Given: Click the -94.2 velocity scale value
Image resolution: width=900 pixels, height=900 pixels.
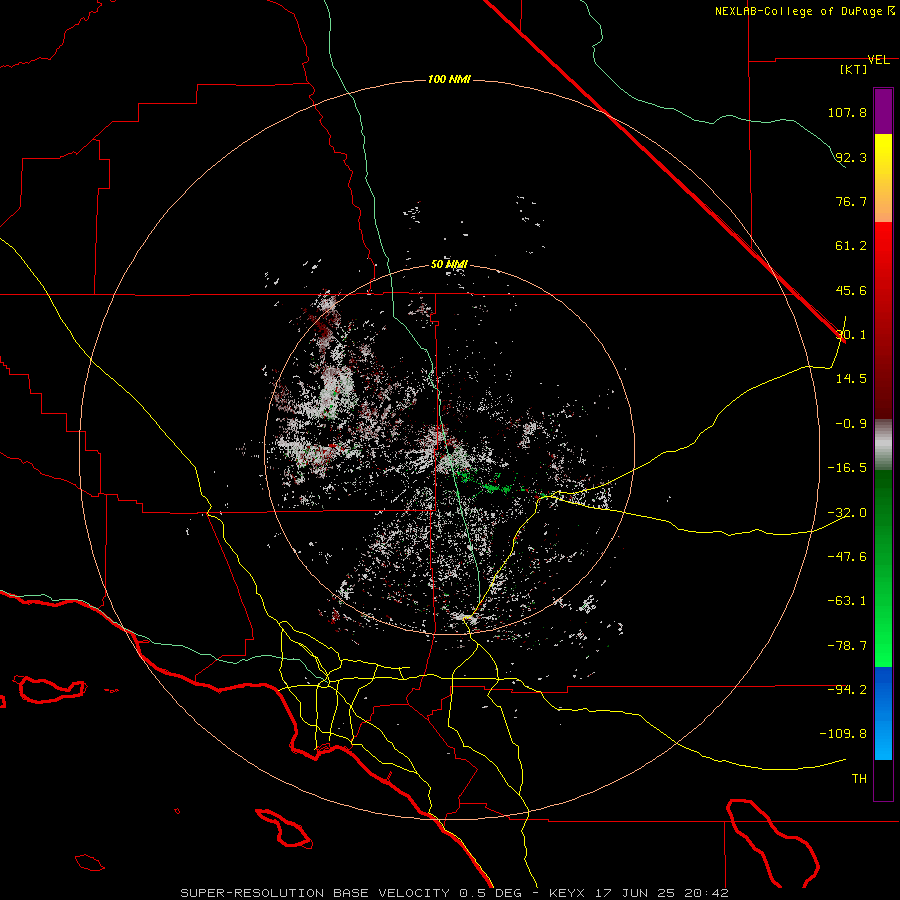Looking at the screenshot, I should point(847,689).
